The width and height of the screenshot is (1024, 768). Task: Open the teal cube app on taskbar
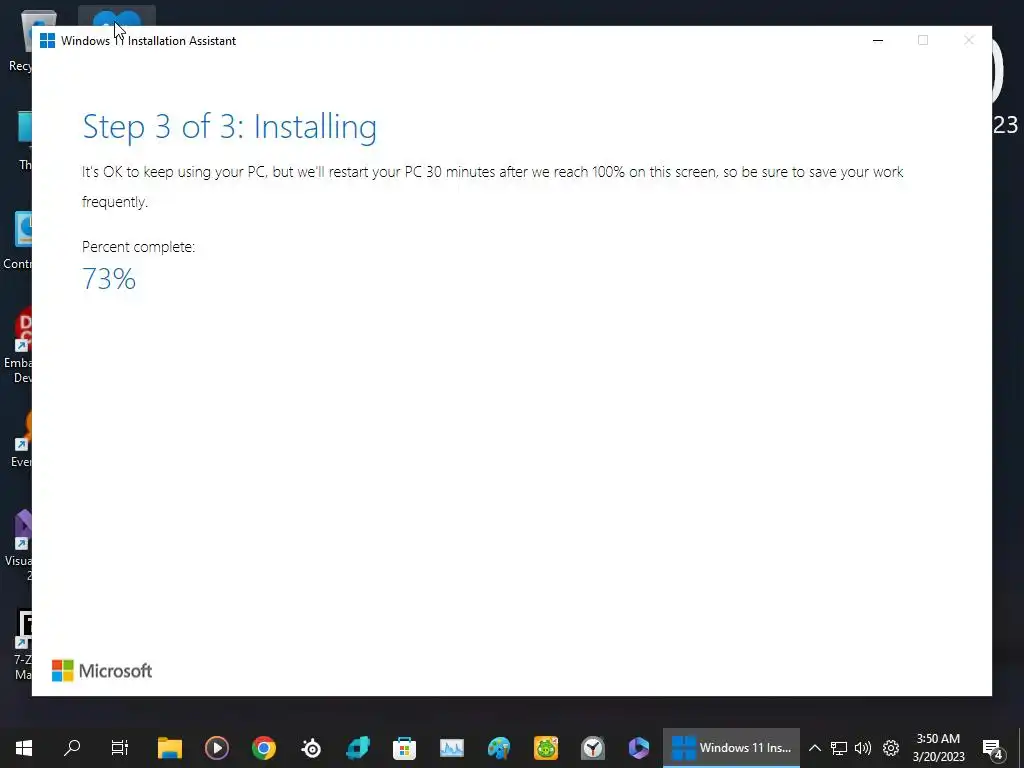click(358, 748)
